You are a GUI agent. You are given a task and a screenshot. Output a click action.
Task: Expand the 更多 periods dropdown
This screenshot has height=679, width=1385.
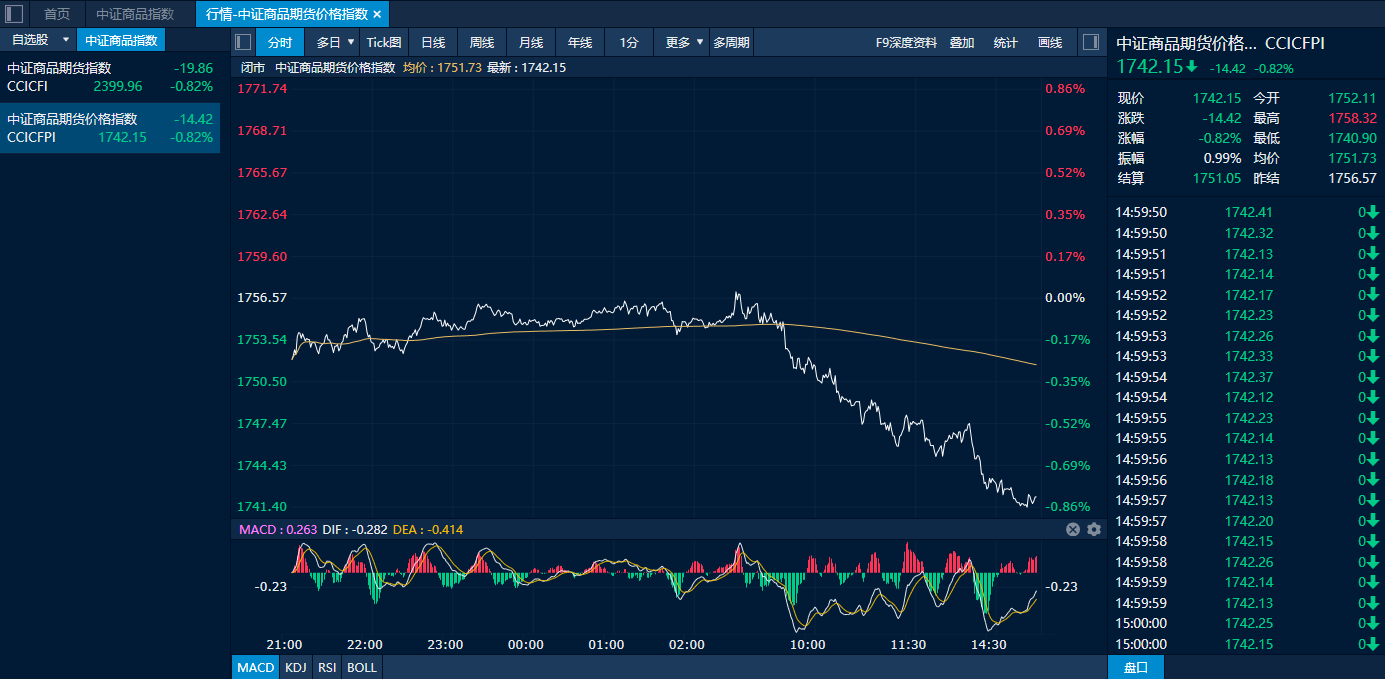click(683, 42)
